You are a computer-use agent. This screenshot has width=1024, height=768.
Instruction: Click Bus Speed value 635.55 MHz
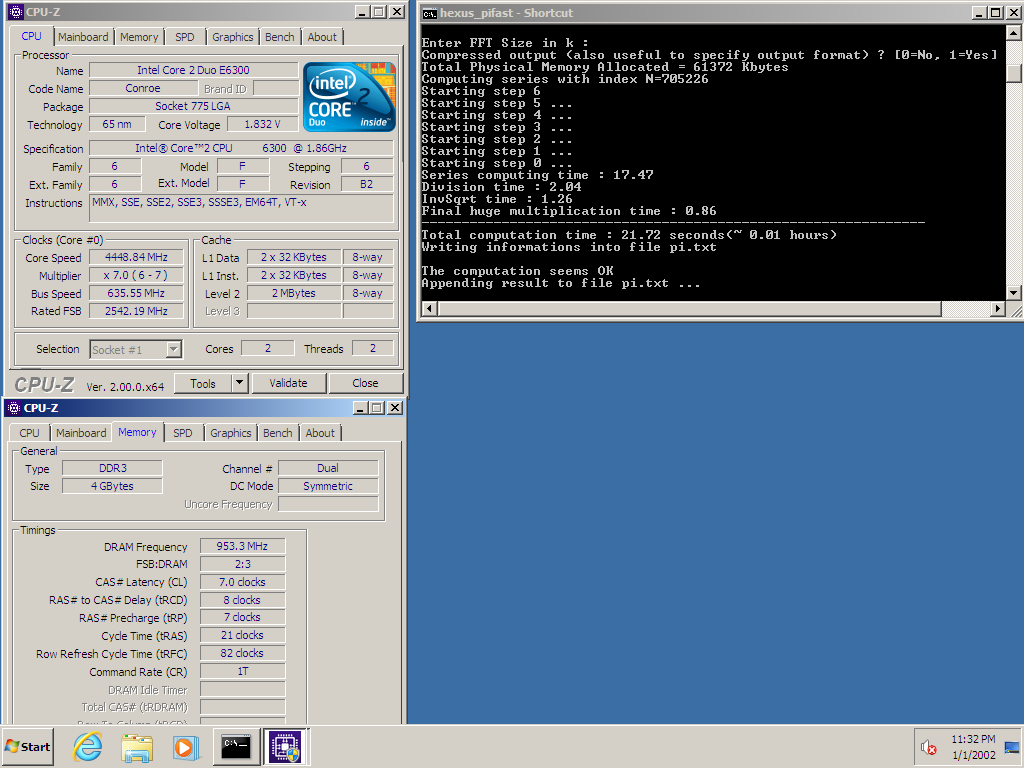click(x=136, y=294)
